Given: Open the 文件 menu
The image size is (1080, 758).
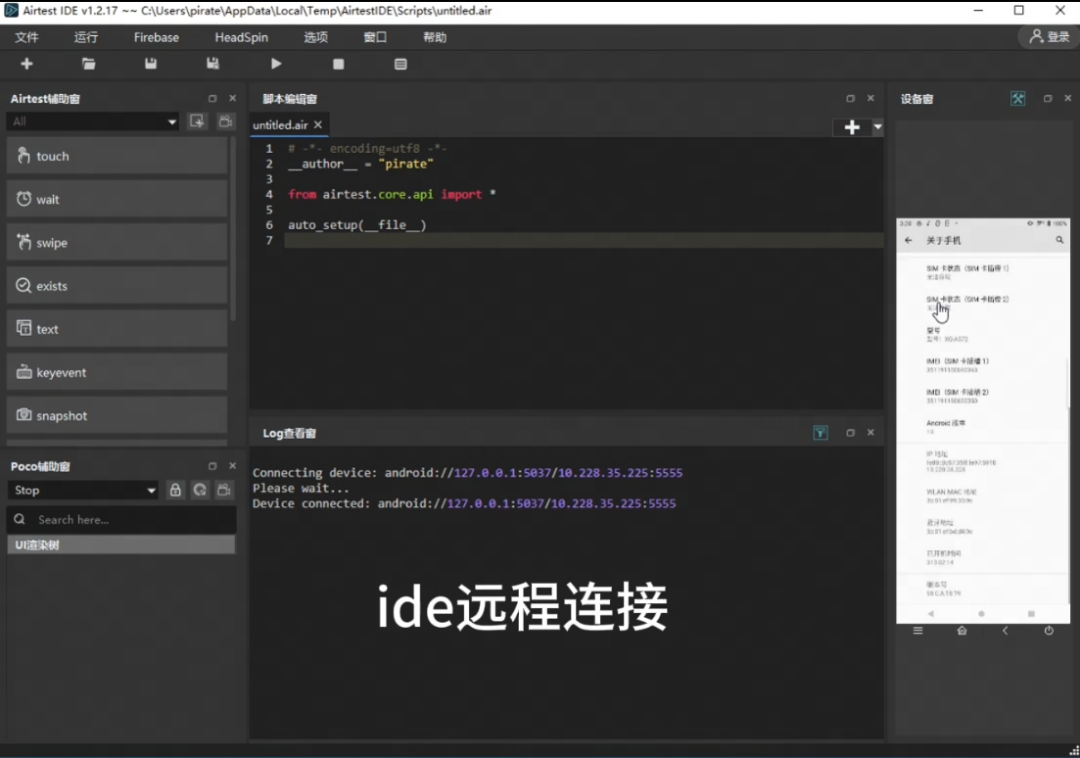Looking at the screenshot, I should (27, 37).
